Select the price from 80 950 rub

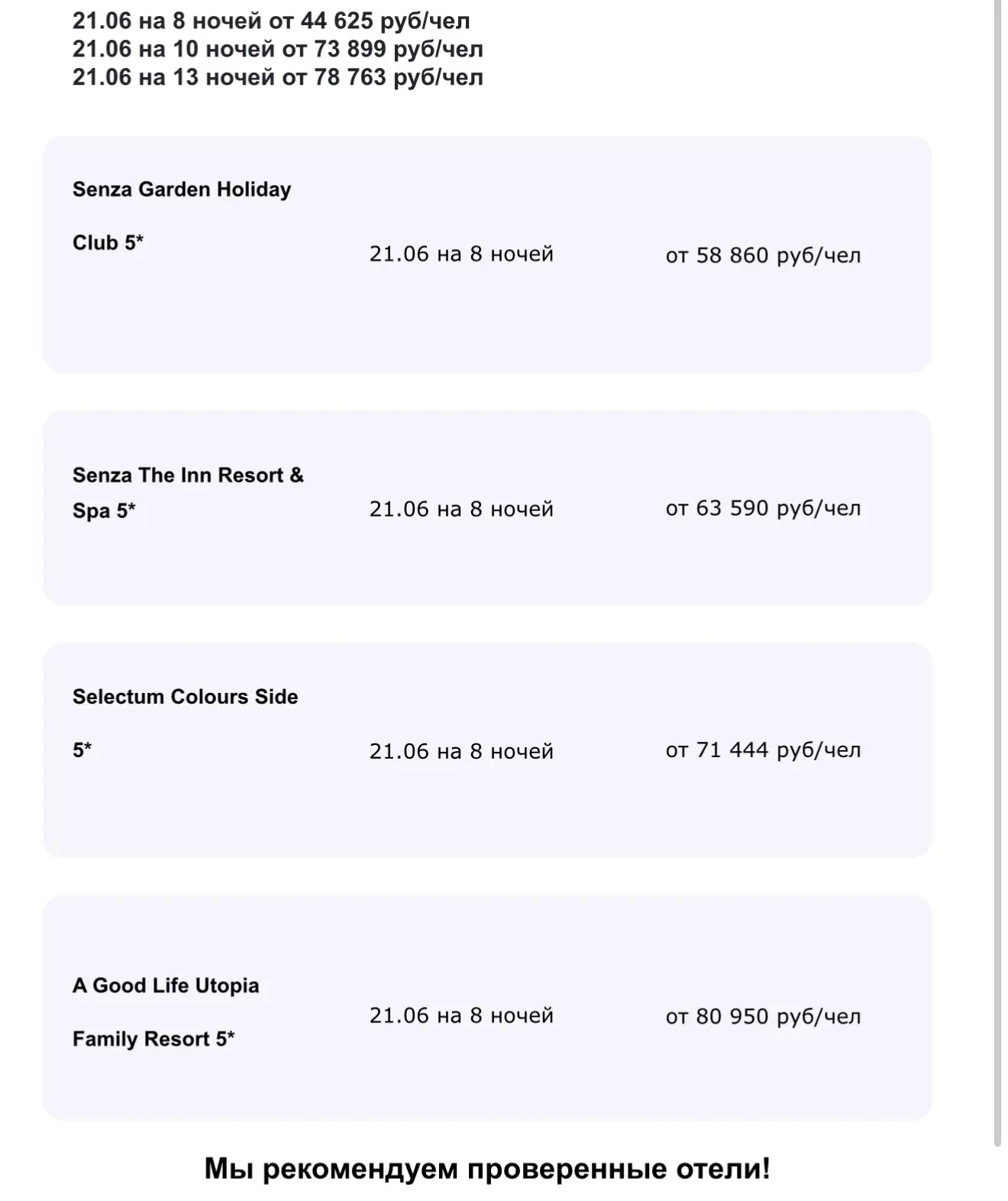[x=763, y=1016]
